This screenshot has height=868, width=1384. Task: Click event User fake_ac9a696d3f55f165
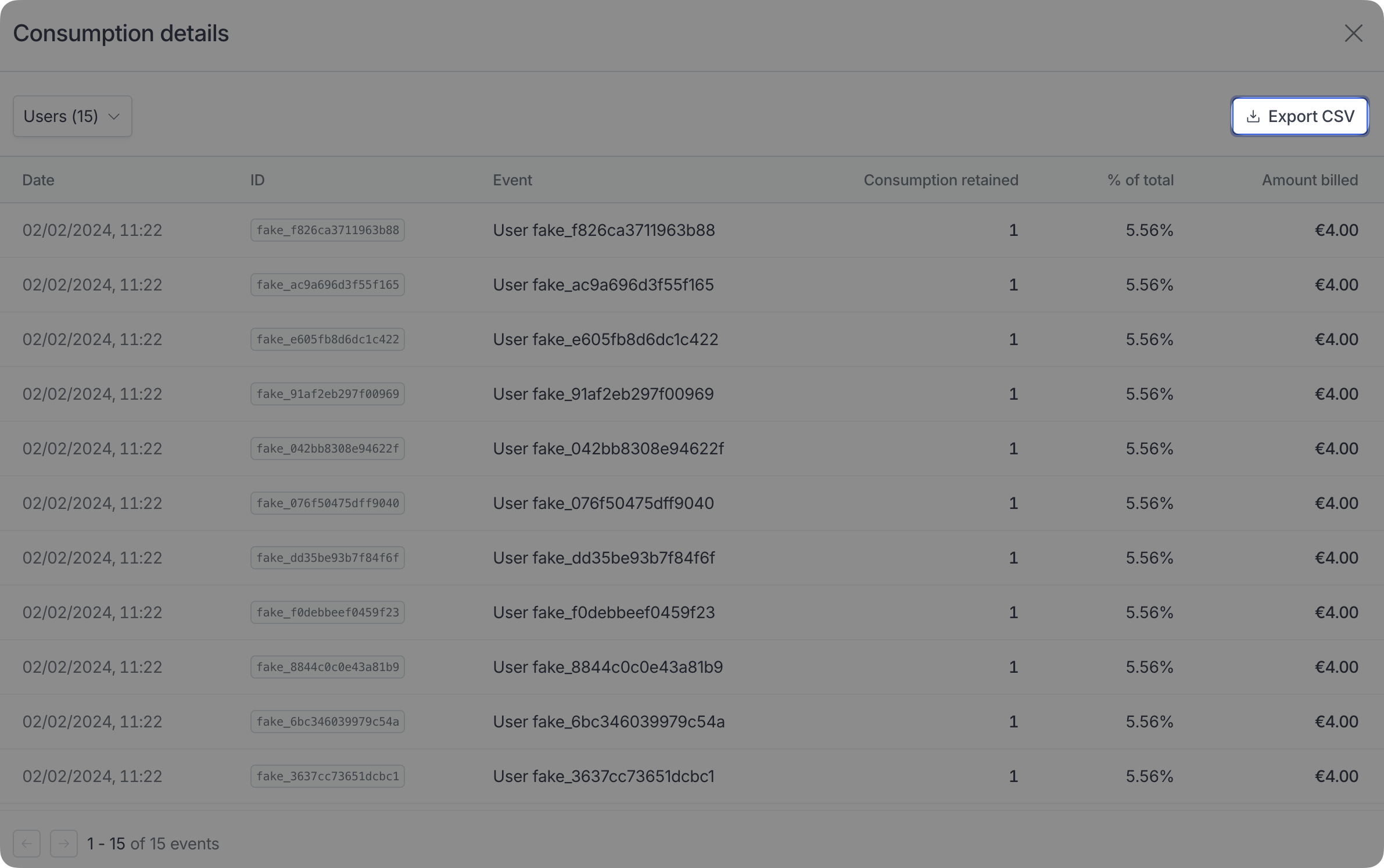[x=603, y=285]
